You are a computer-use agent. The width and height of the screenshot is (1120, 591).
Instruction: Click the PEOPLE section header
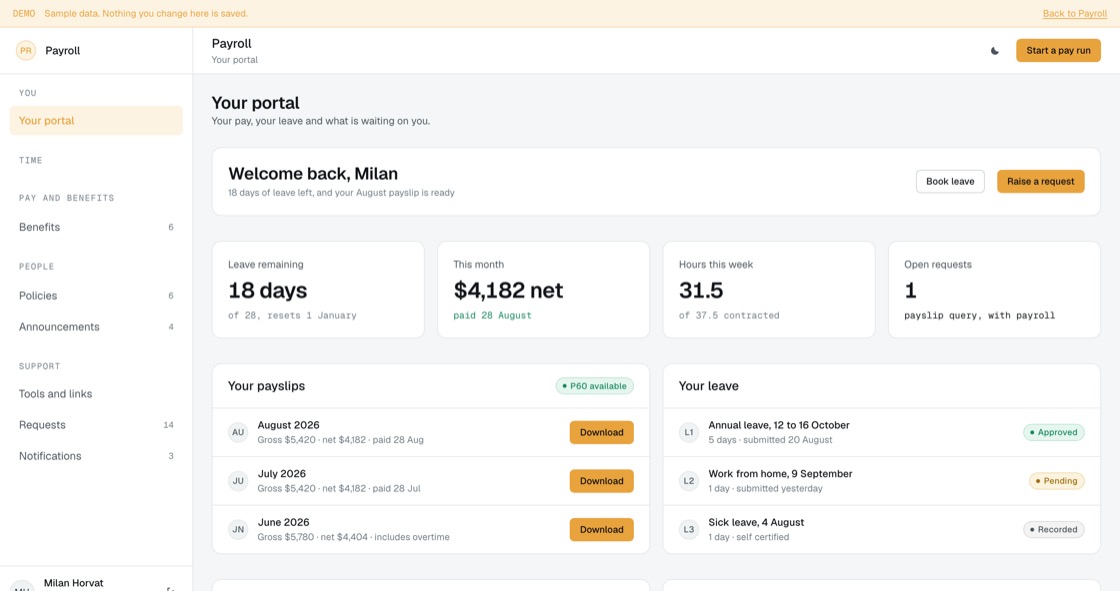point(36,267)
